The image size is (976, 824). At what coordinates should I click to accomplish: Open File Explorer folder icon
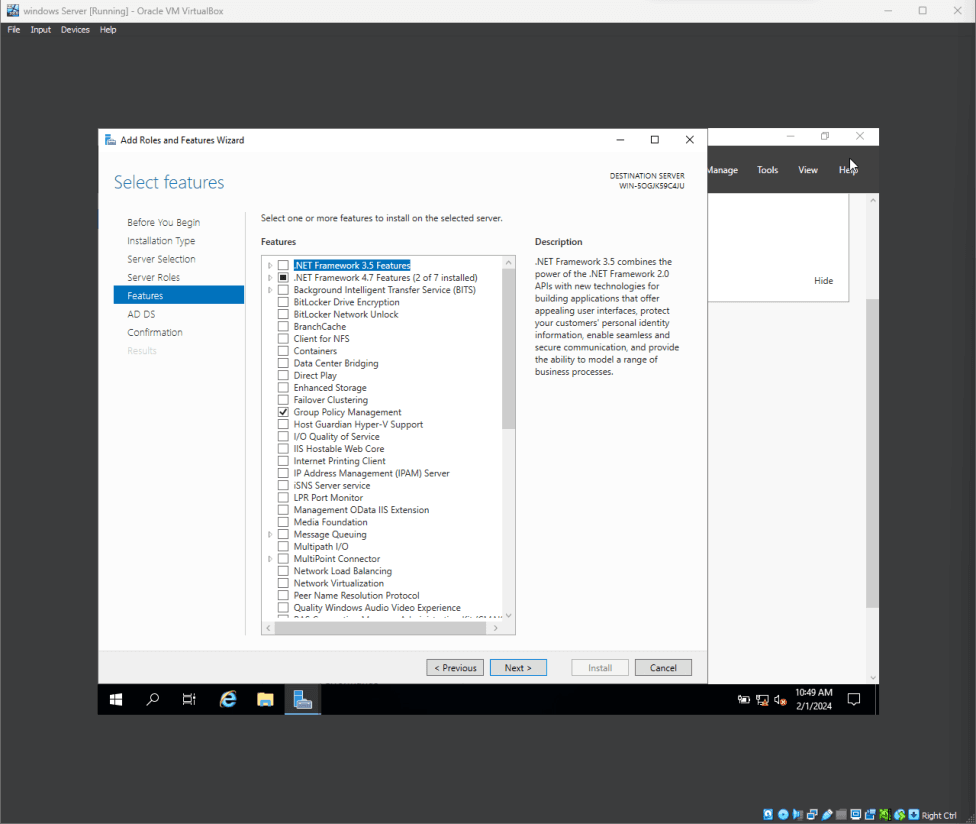point(265,700)
